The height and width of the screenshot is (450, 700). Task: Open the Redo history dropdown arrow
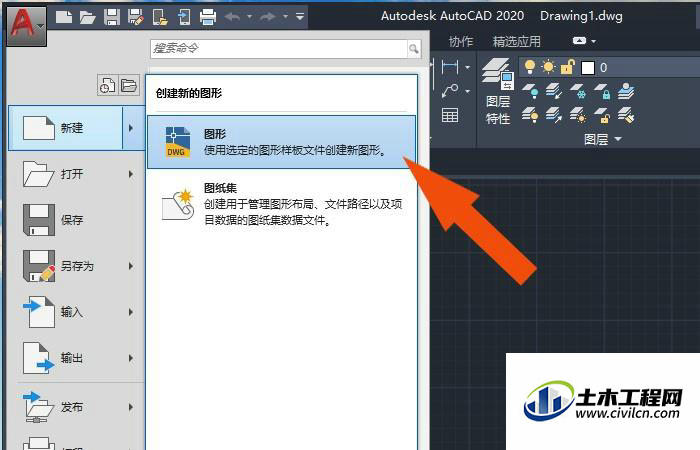point(285,17)
